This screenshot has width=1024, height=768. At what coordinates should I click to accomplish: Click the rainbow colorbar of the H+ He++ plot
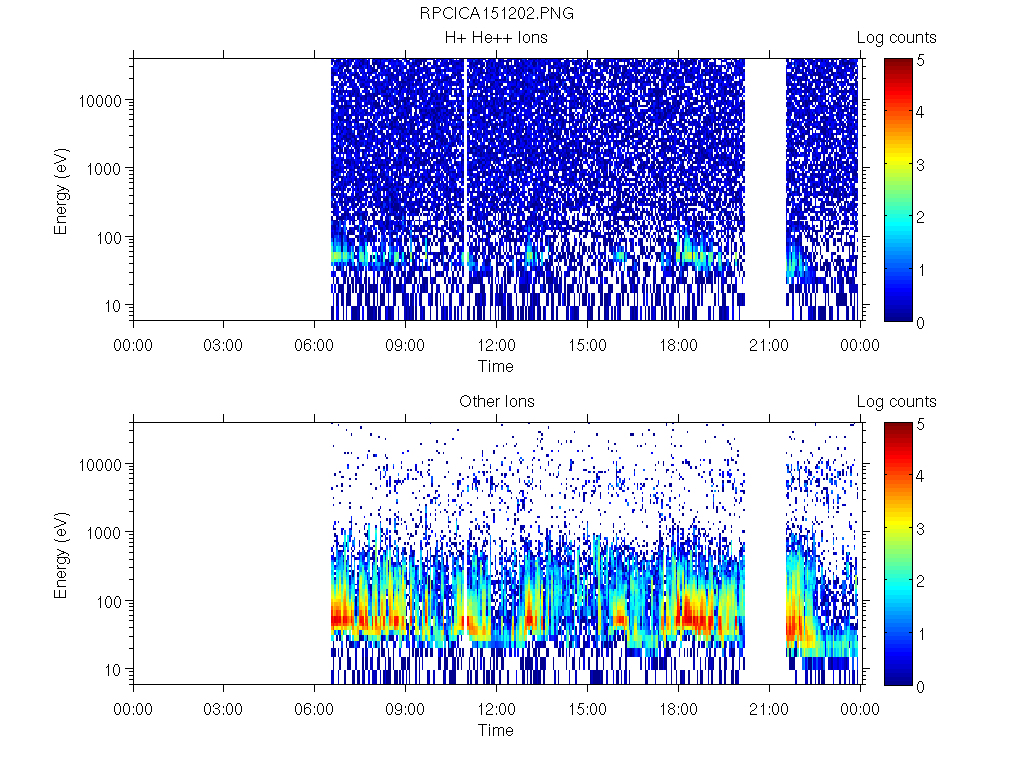(x=899, y=190)
